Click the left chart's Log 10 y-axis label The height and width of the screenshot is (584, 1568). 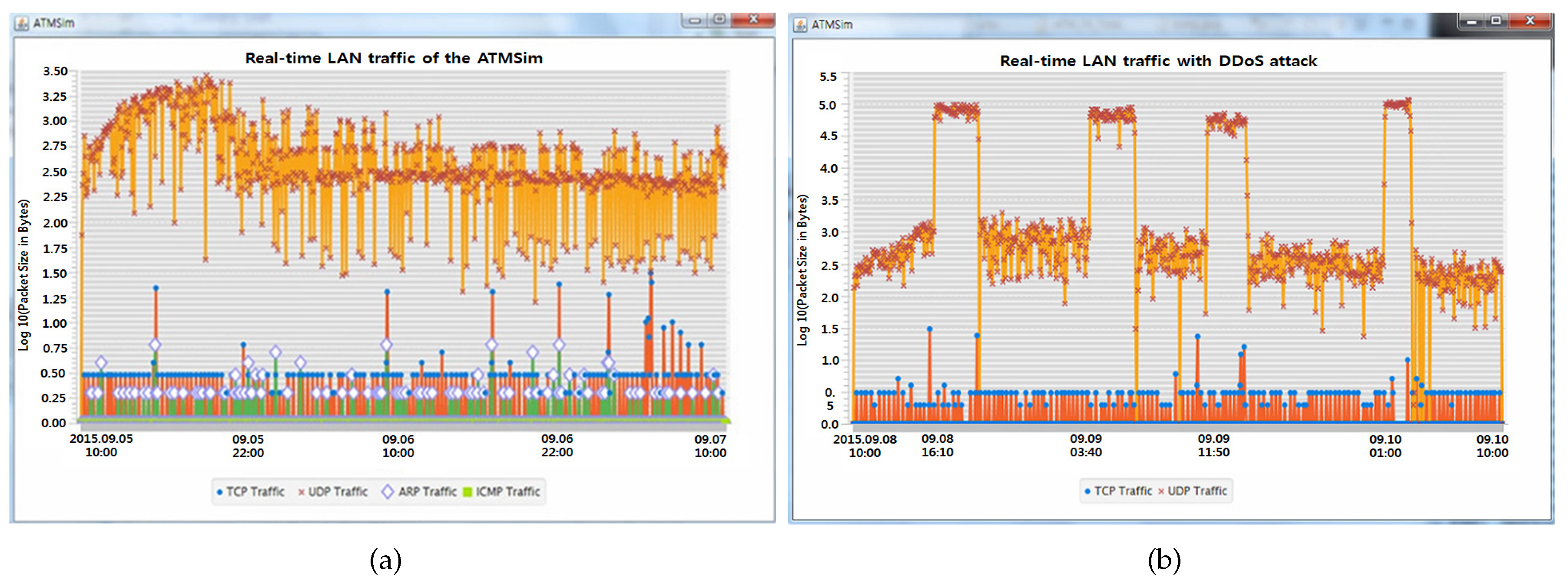coord(24,274)
